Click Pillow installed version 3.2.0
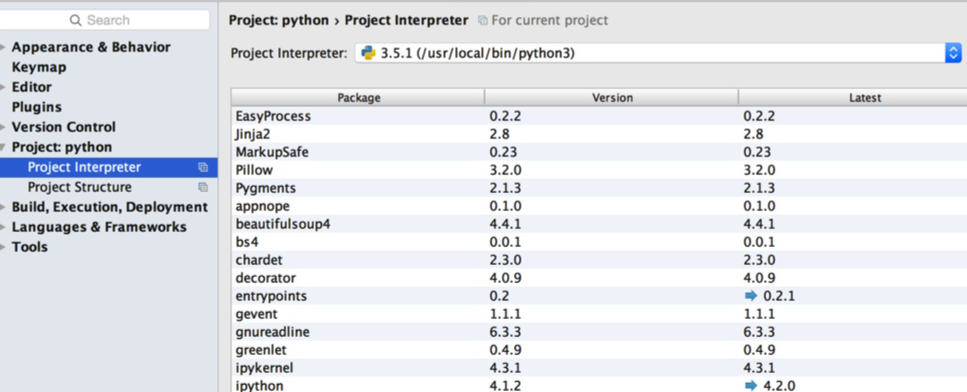 point(506,170)
